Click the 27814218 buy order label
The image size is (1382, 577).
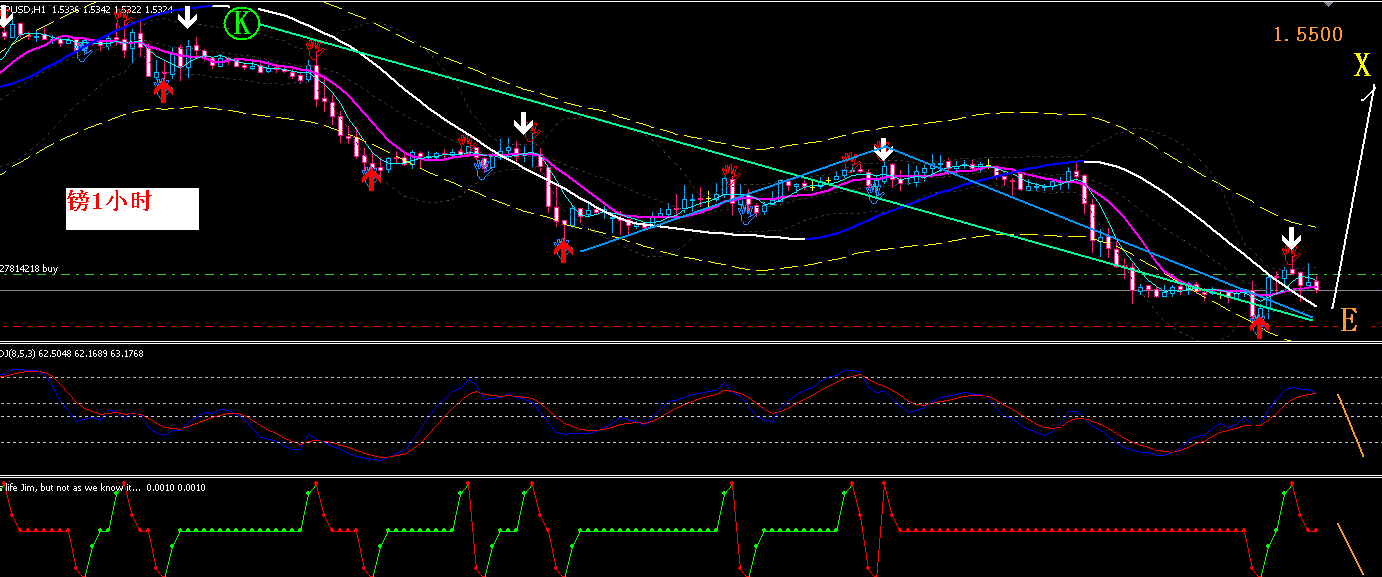tap(29, 268)
